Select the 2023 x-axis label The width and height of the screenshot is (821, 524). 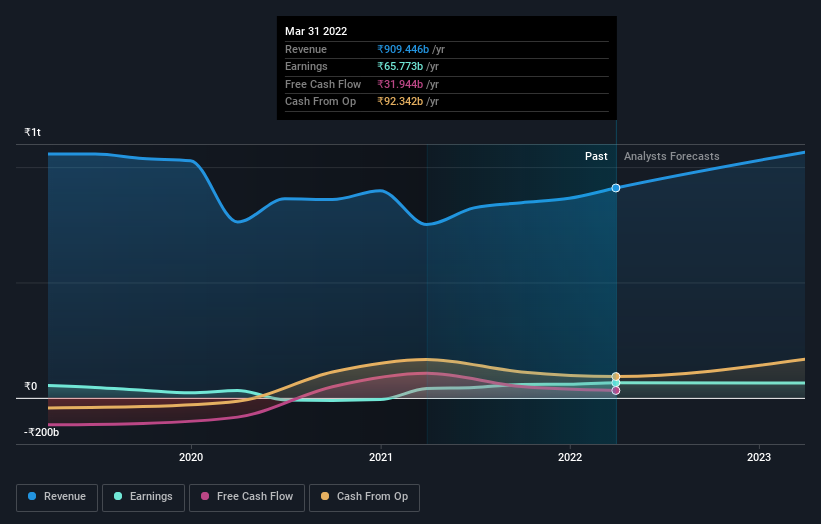[x=759, y=458]
